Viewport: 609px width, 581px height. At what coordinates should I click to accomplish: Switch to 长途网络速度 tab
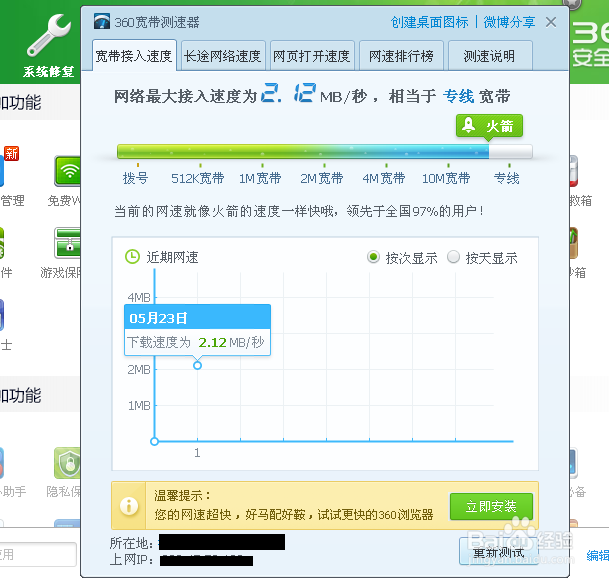(x=223, y=56)
